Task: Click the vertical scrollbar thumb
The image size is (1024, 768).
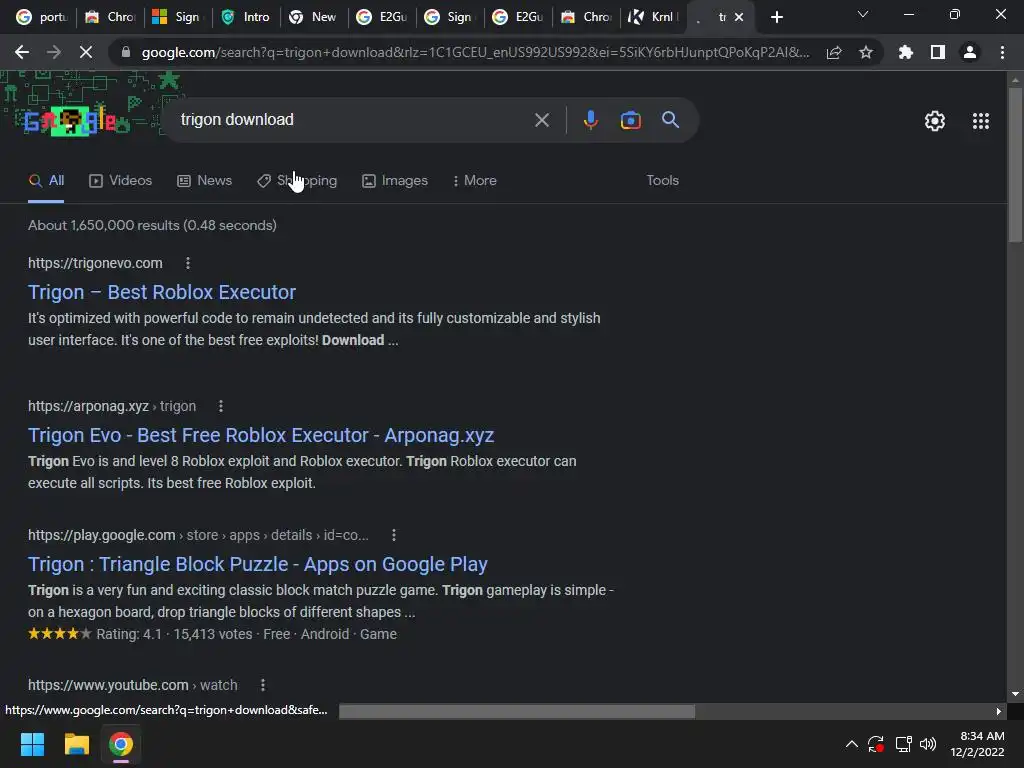Action: pos(1015,165)
